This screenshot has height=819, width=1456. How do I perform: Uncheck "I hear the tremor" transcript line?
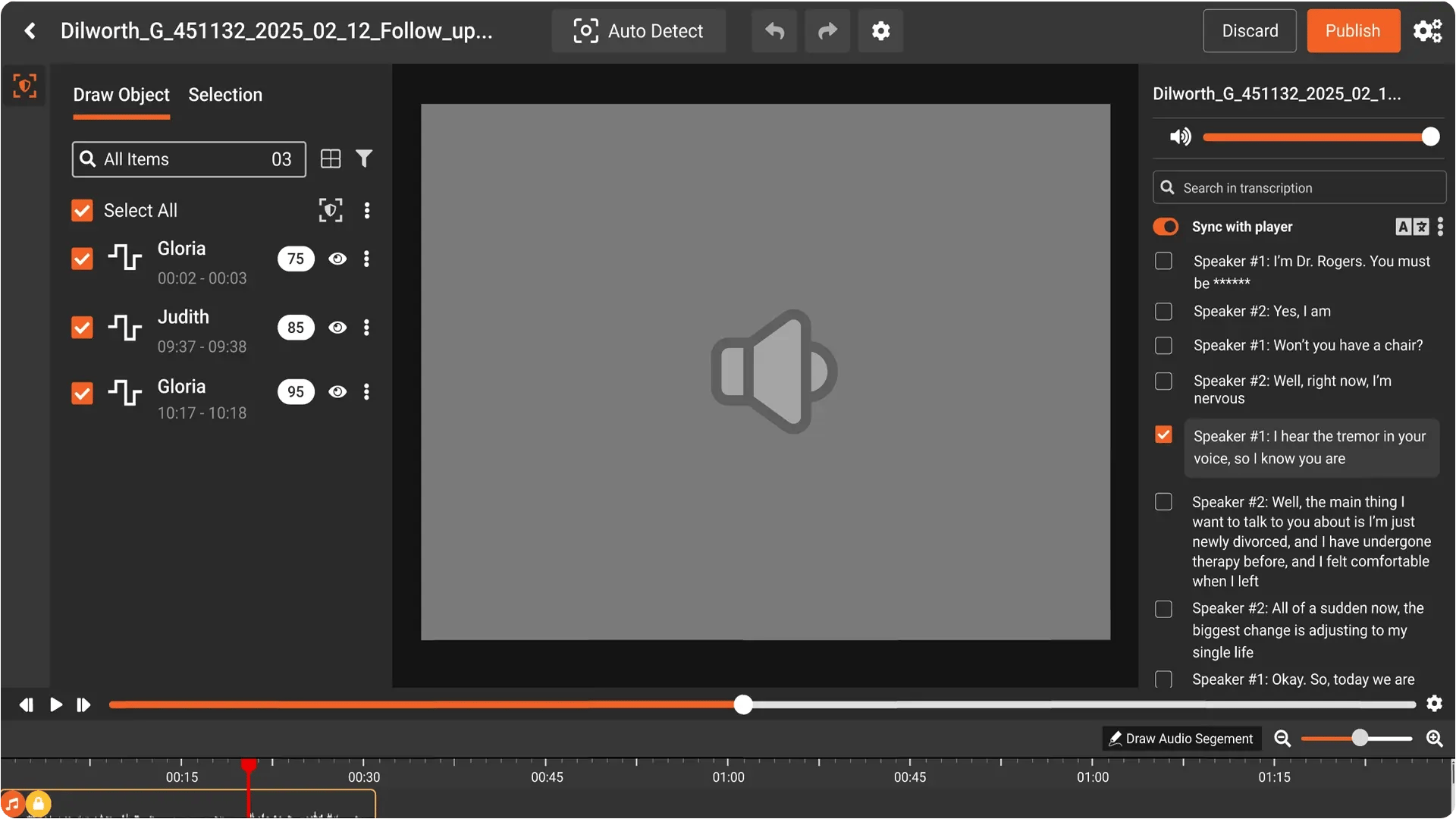pyautogui.click(x=1163, y=435)
